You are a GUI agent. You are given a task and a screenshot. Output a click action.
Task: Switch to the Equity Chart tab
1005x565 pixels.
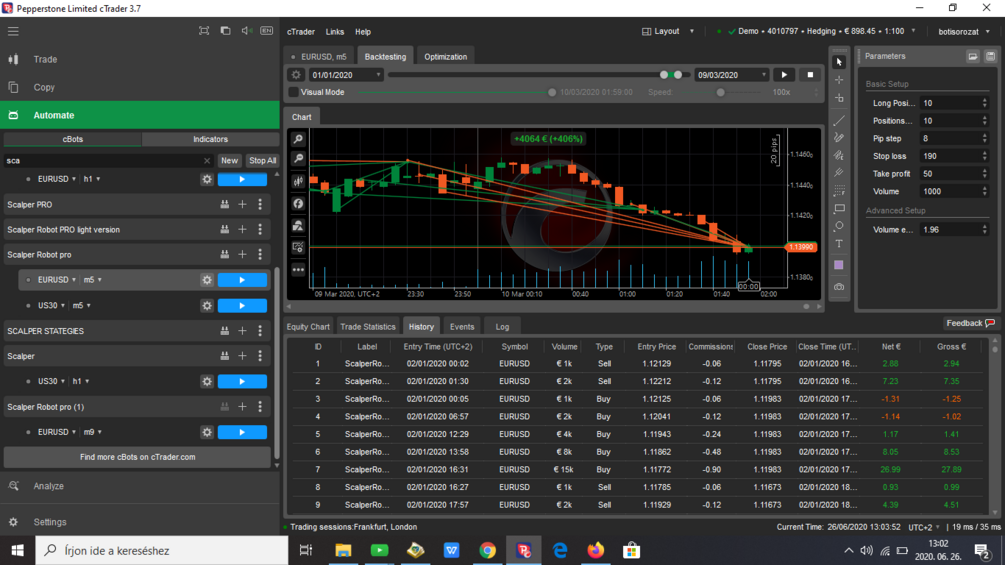pos(308,327)
